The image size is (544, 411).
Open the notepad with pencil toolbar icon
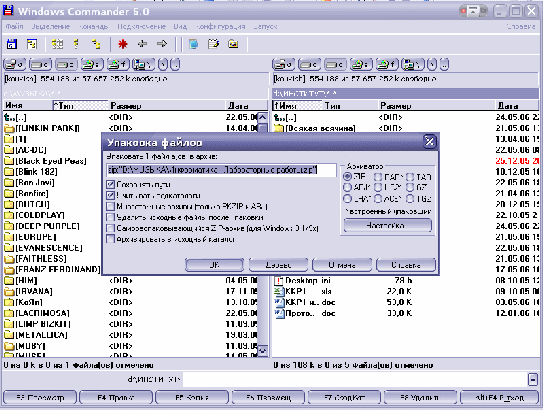point(213,44)
